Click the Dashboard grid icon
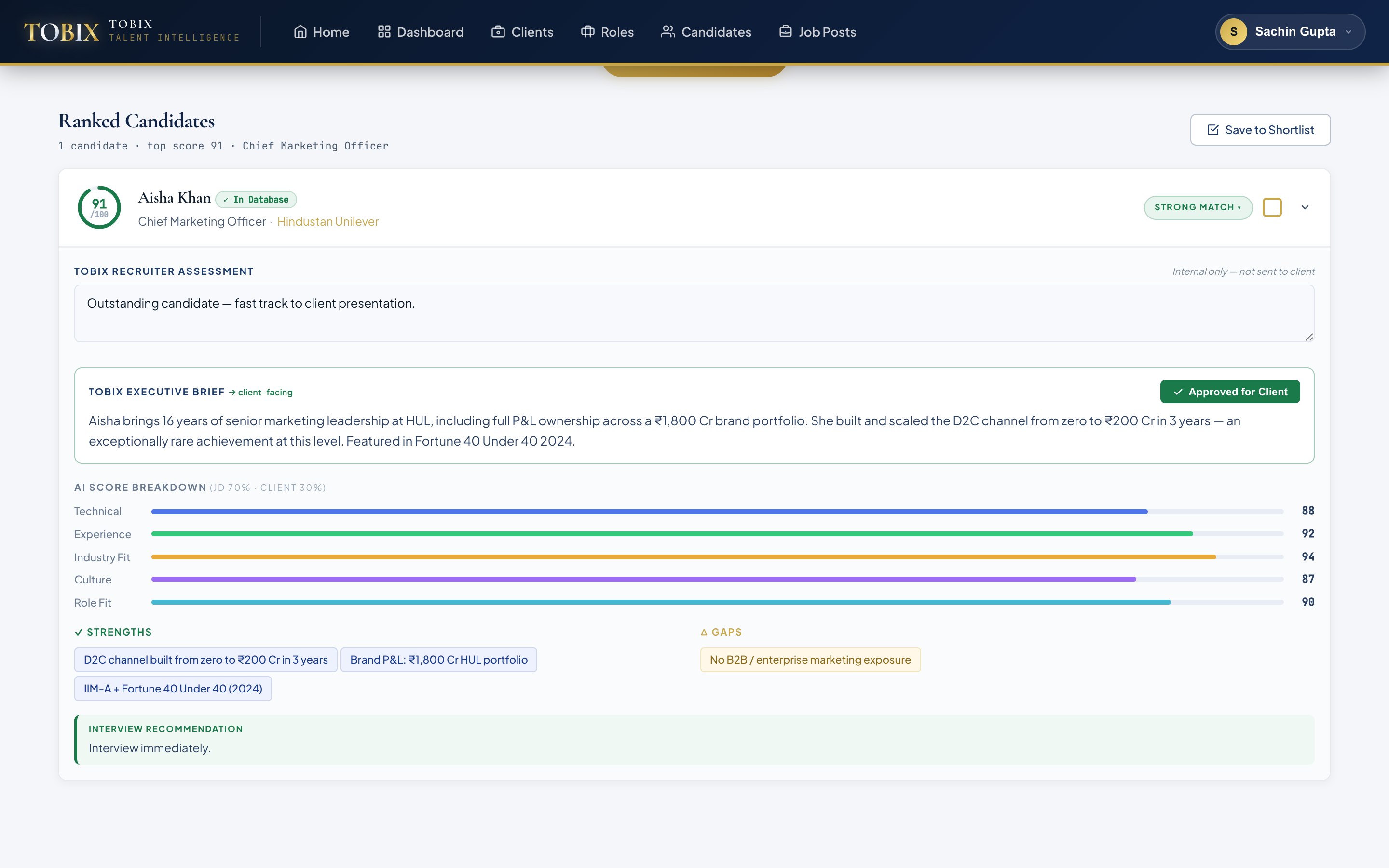1389x868 pixels. 384,31
